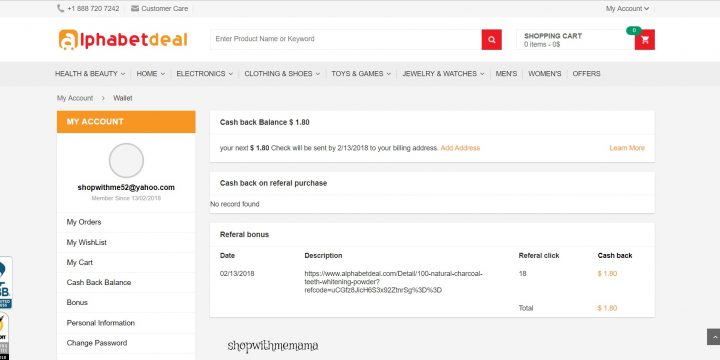Expand the My Account top dropdown
Screen dimensions: 720x360
627,8
